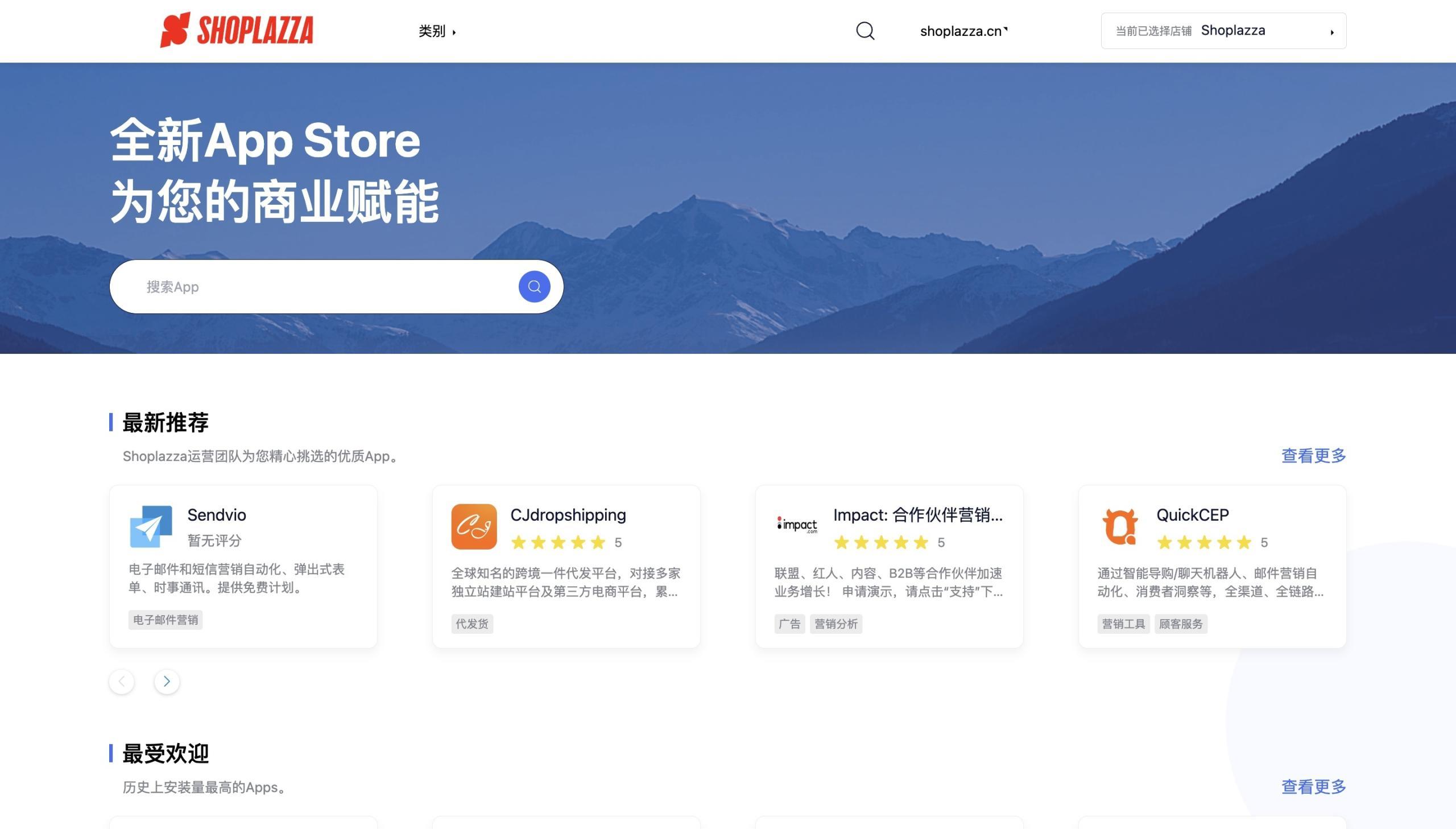Click the QuickCEP description text
The width and height of the screenshot is (1456, 829).
tap(1211, 583)
